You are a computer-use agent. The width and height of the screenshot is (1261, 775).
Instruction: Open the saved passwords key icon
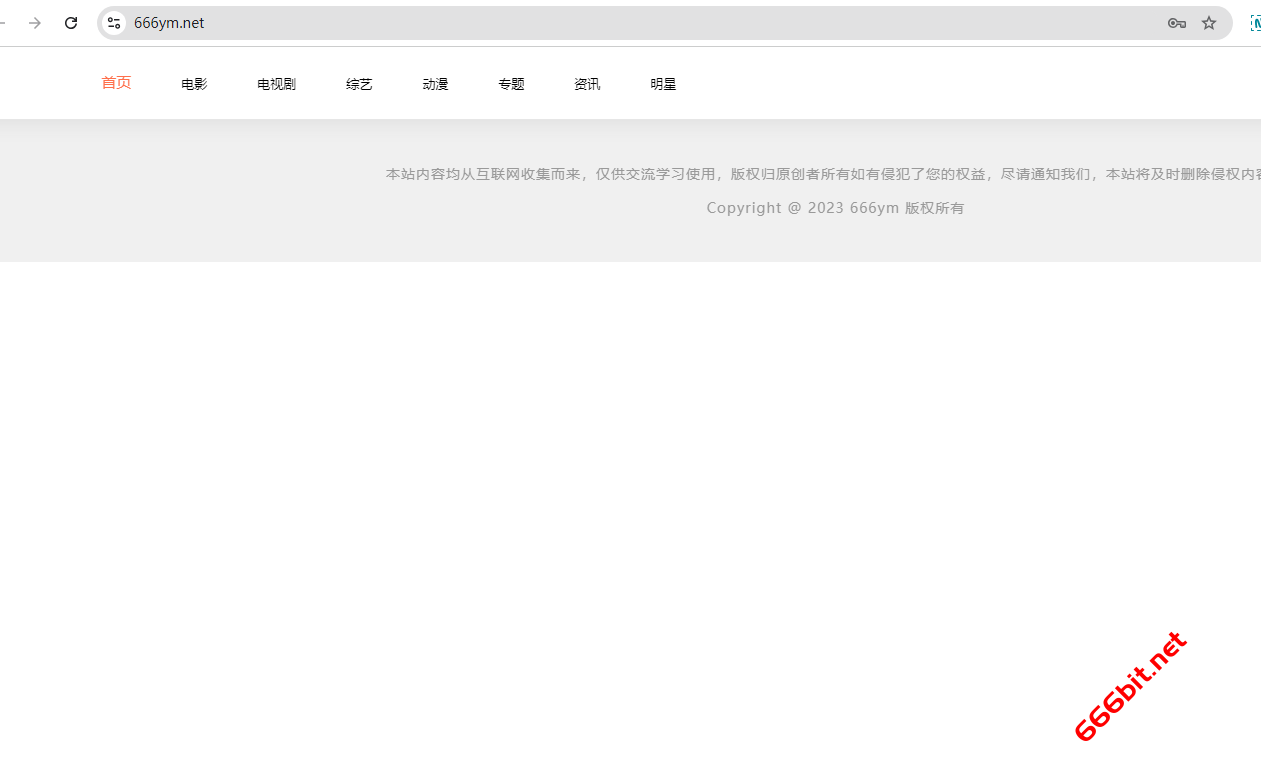[x=1176, y=23]
